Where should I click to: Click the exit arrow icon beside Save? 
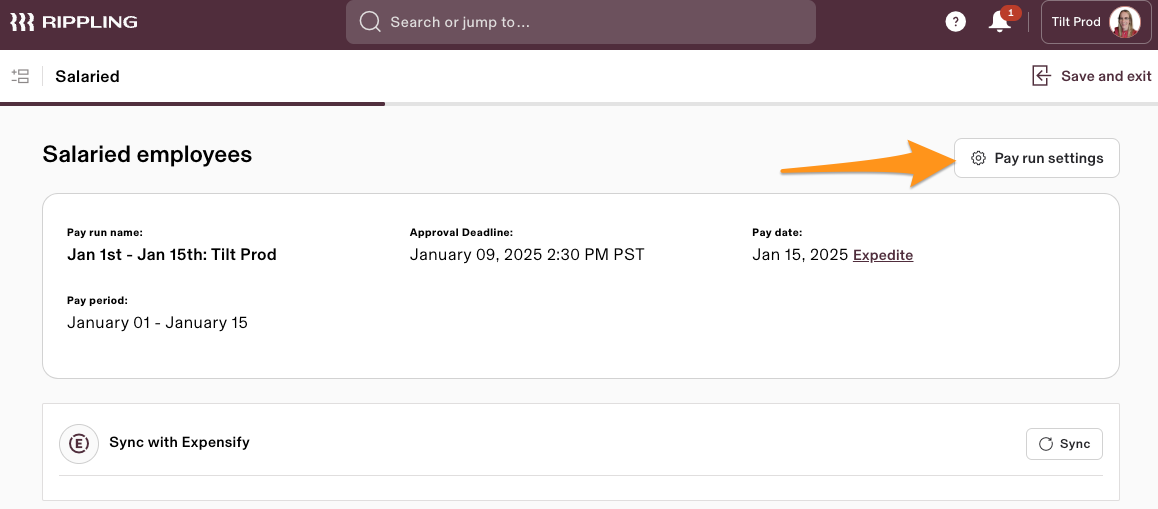click(x=1041, y=76)
